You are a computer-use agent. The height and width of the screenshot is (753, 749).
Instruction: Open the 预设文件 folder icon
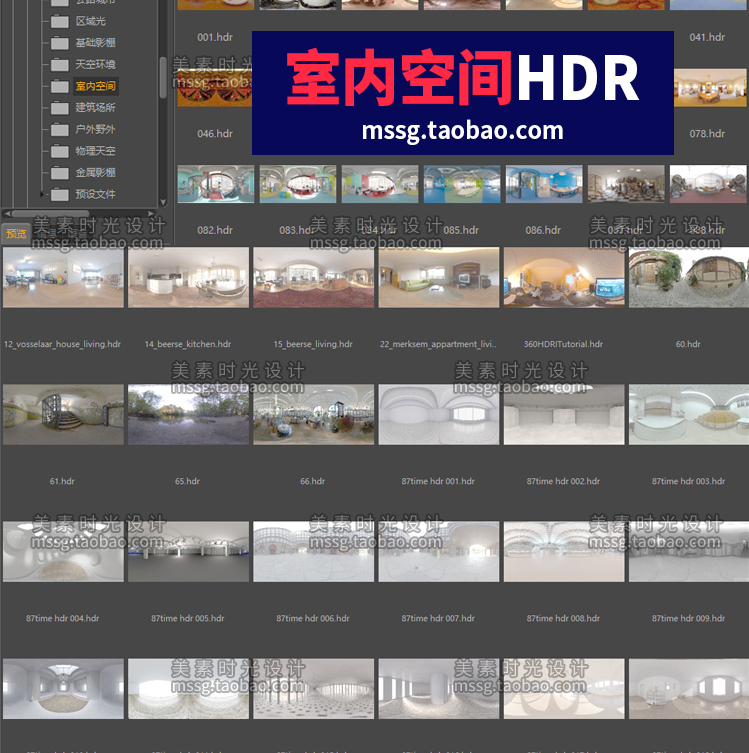point(60,194)
